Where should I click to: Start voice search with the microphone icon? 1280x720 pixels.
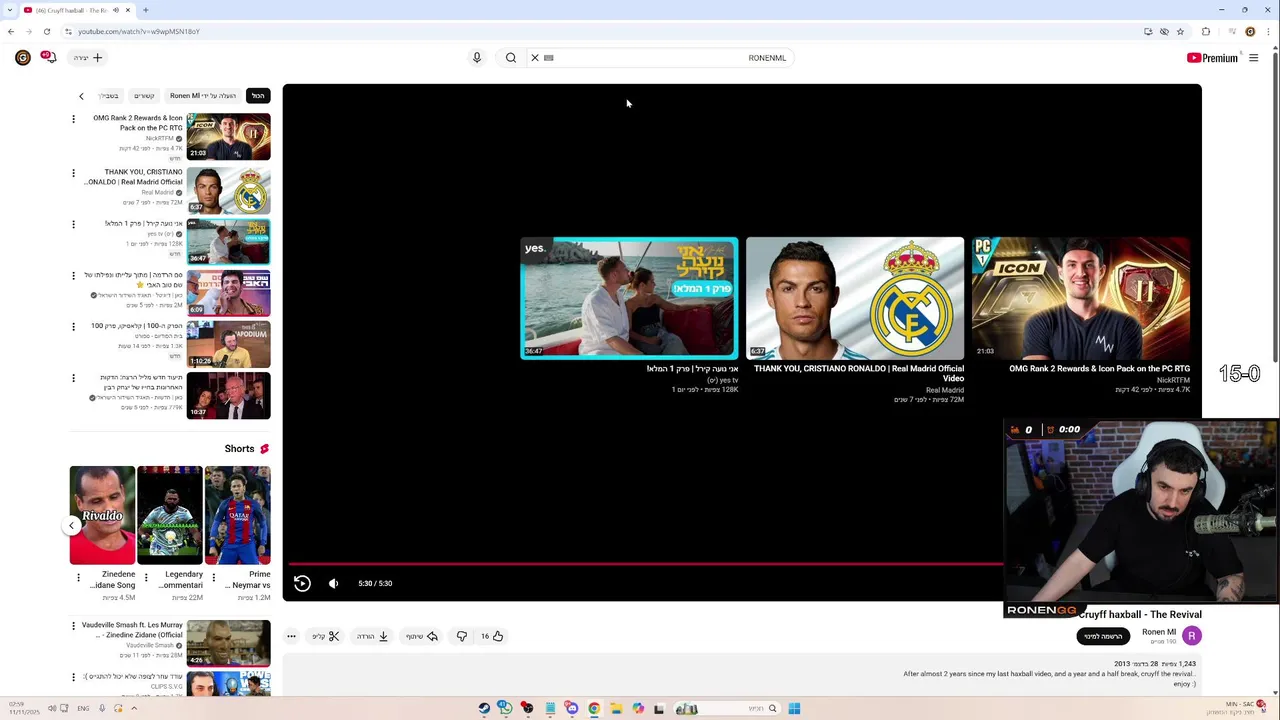477,58
